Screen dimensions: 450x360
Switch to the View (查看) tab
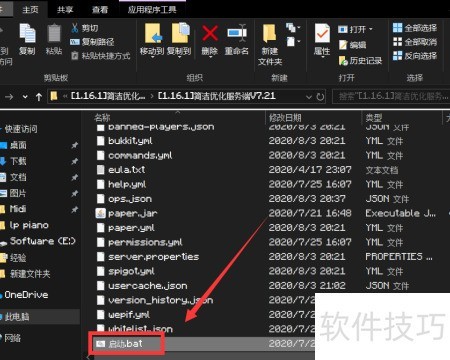coord(100,10)
